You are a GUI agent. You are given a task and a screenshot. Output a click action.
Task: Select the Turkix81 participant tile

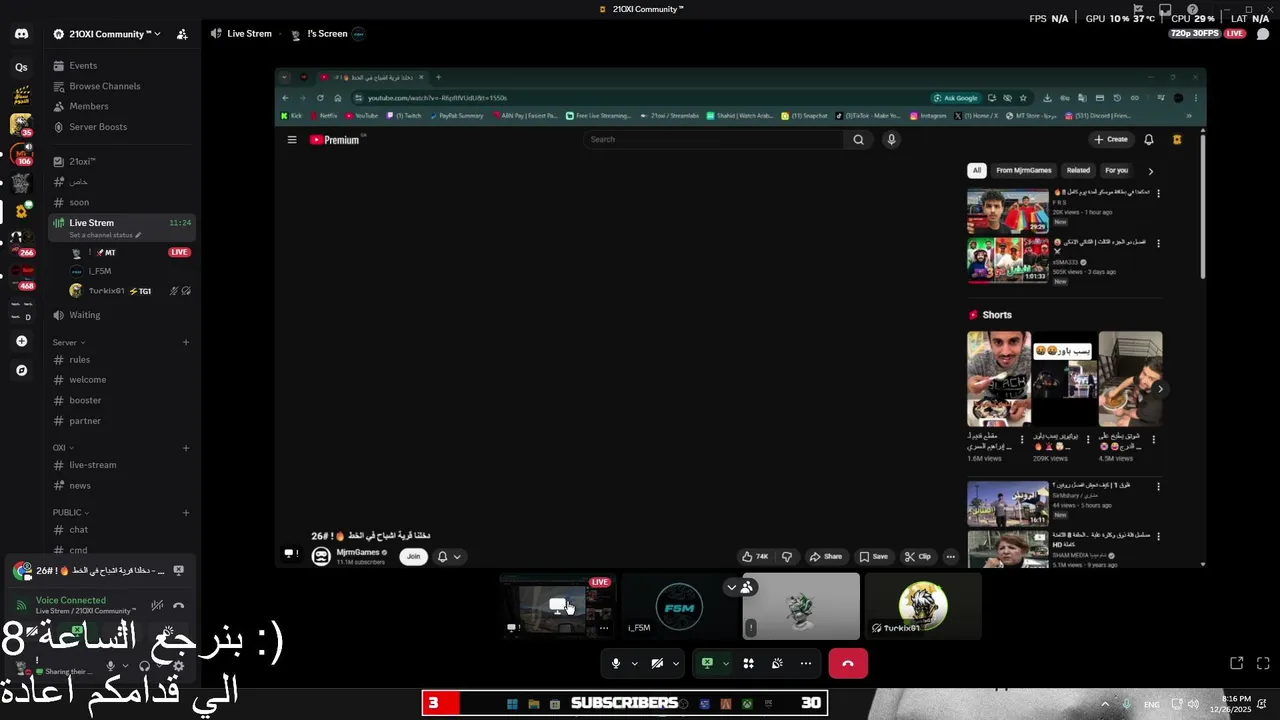click(922, 606)
